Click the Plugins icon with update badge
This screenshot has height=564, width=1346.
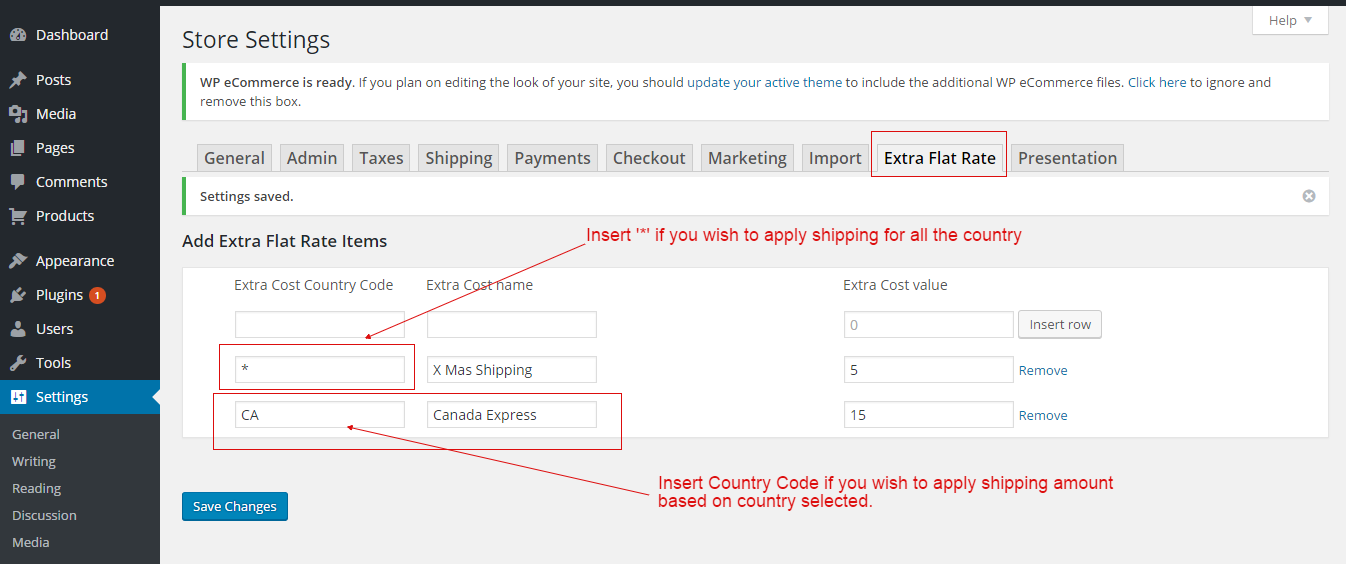point(18,295)
